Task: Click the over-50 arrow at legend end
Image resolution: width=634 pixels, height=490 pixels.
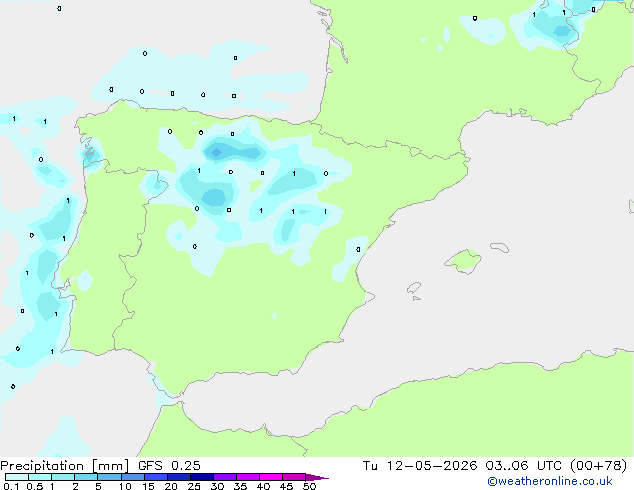Action: point(317,477)
